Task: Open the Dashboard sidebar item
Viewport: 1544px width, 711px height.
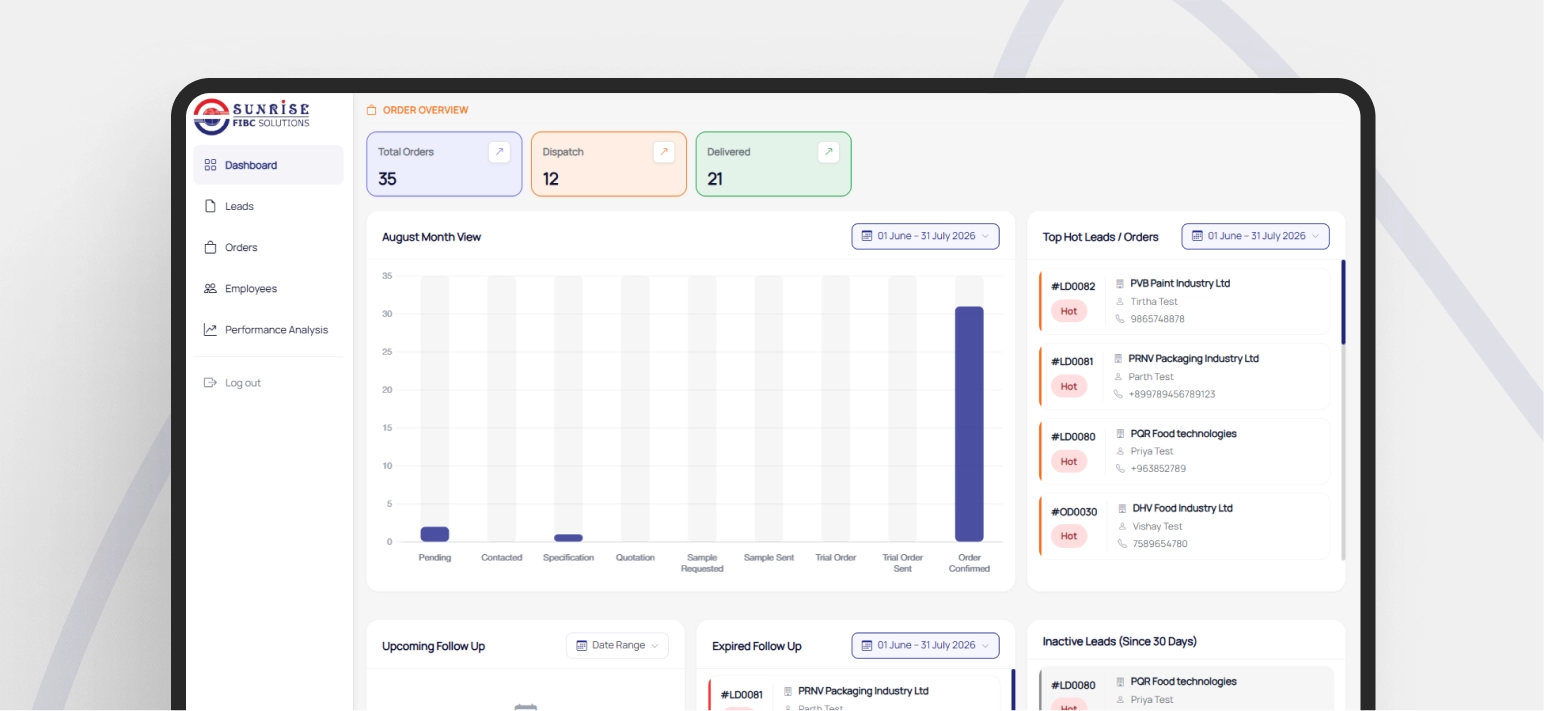Action: [268, 165]
